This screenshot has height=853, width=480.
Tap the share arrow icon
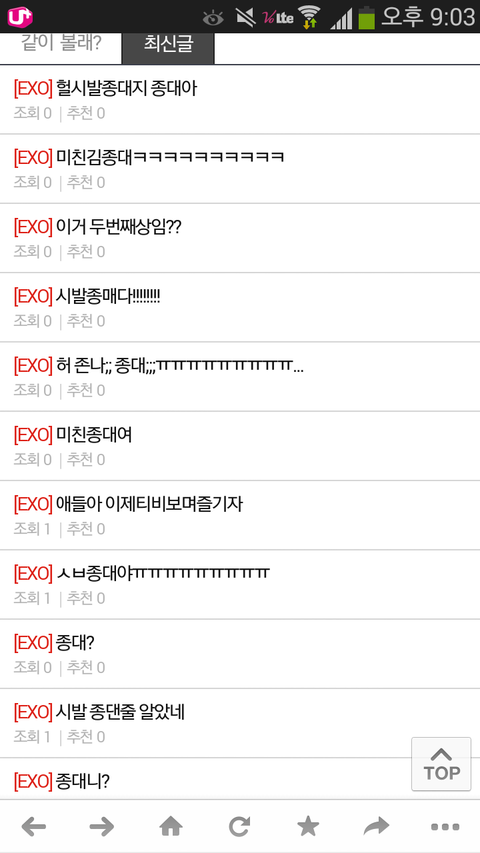[377, 827]
